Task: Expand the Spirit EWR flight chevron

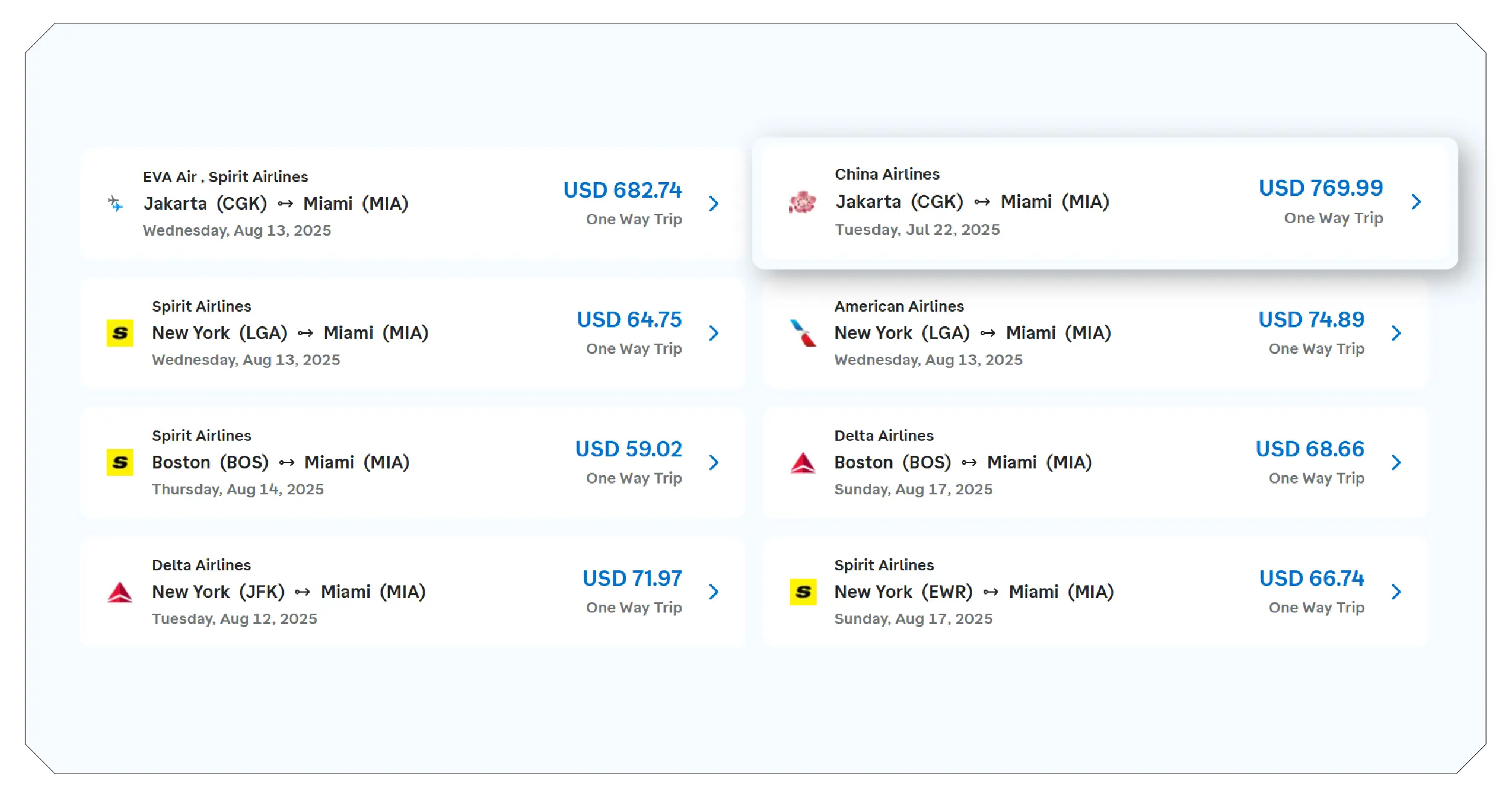Action: pos(1397,592)
